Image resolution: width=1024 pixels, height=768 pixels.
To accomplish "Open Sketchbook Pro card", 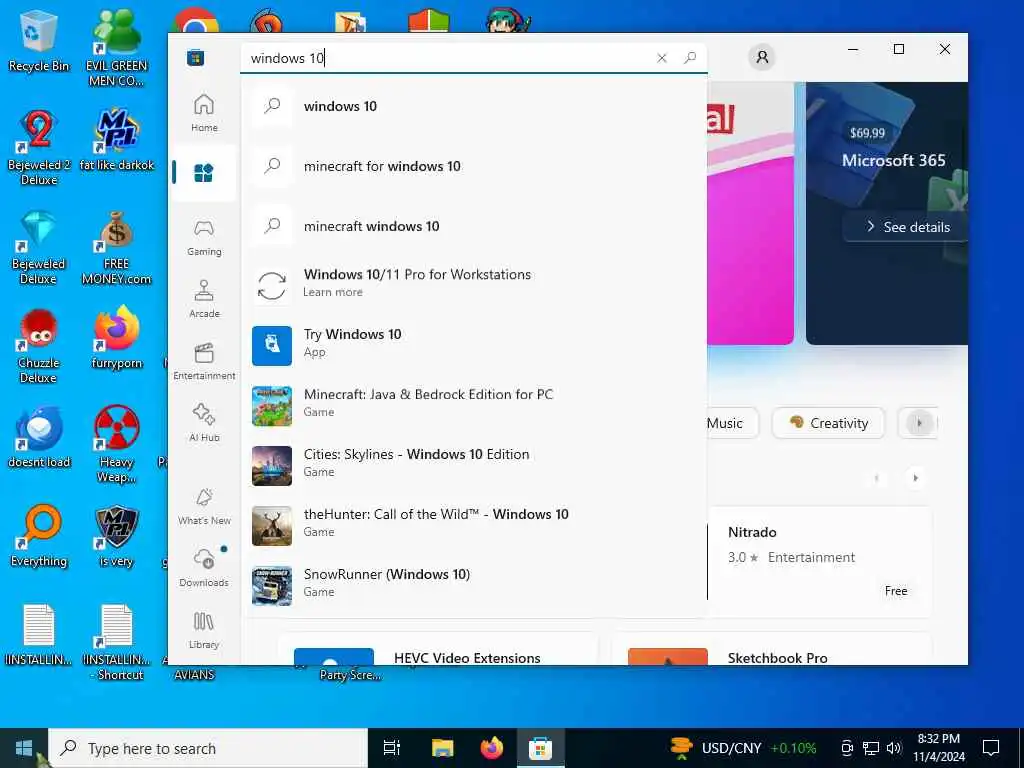I will 772,649.
